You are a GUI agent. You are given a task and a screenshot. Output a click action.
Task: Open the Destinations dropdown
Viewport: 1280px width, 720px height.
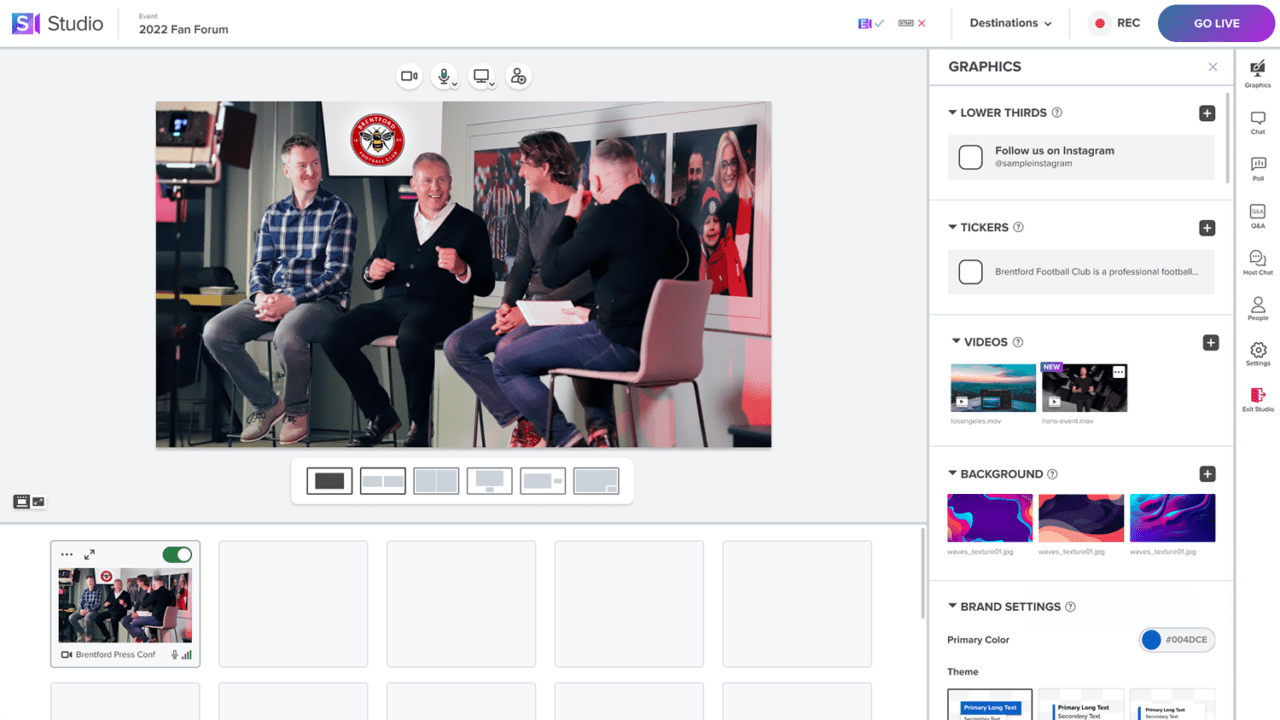coord(1011,23)
